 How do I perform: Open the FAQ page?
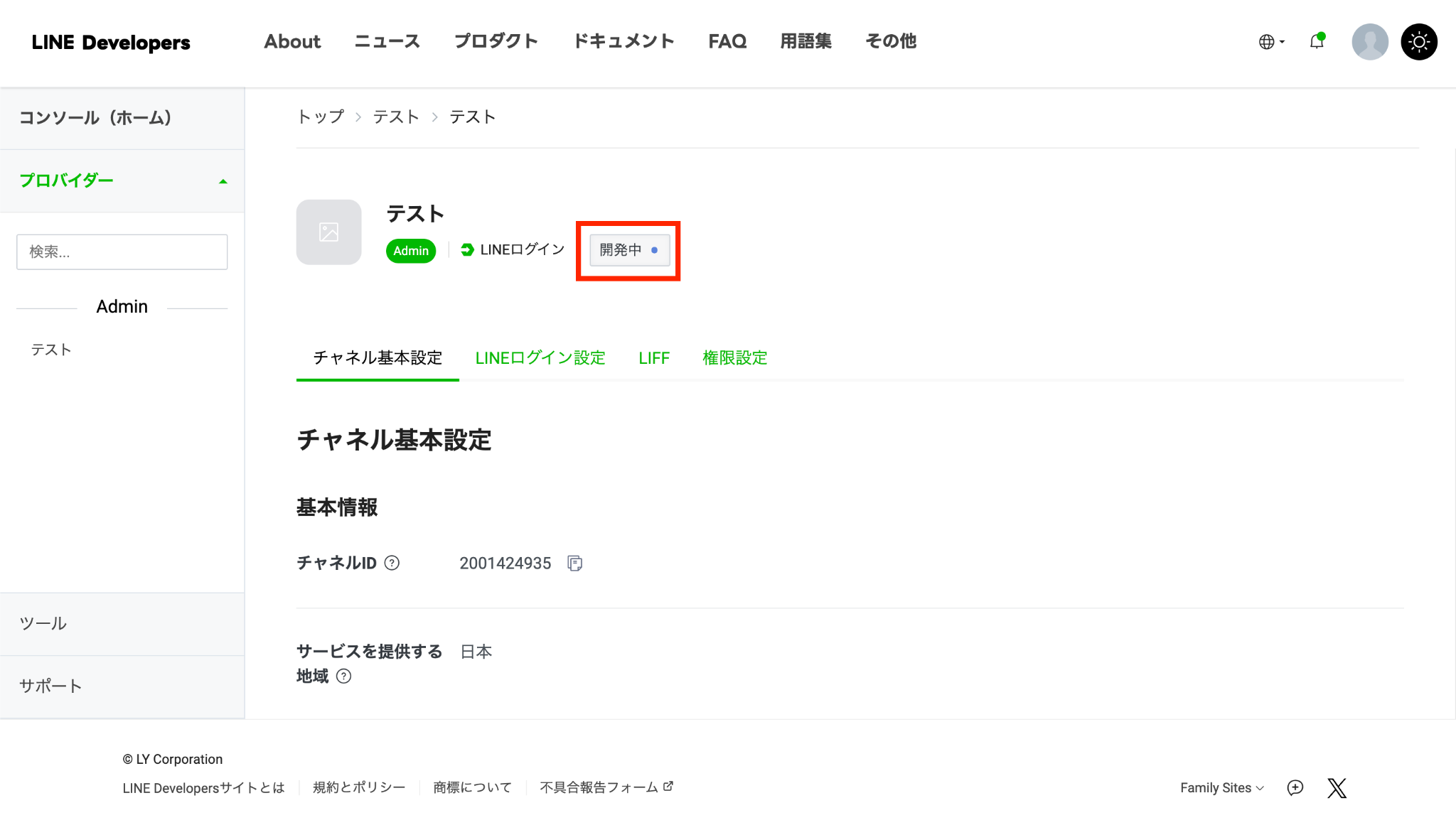[727, 41]
